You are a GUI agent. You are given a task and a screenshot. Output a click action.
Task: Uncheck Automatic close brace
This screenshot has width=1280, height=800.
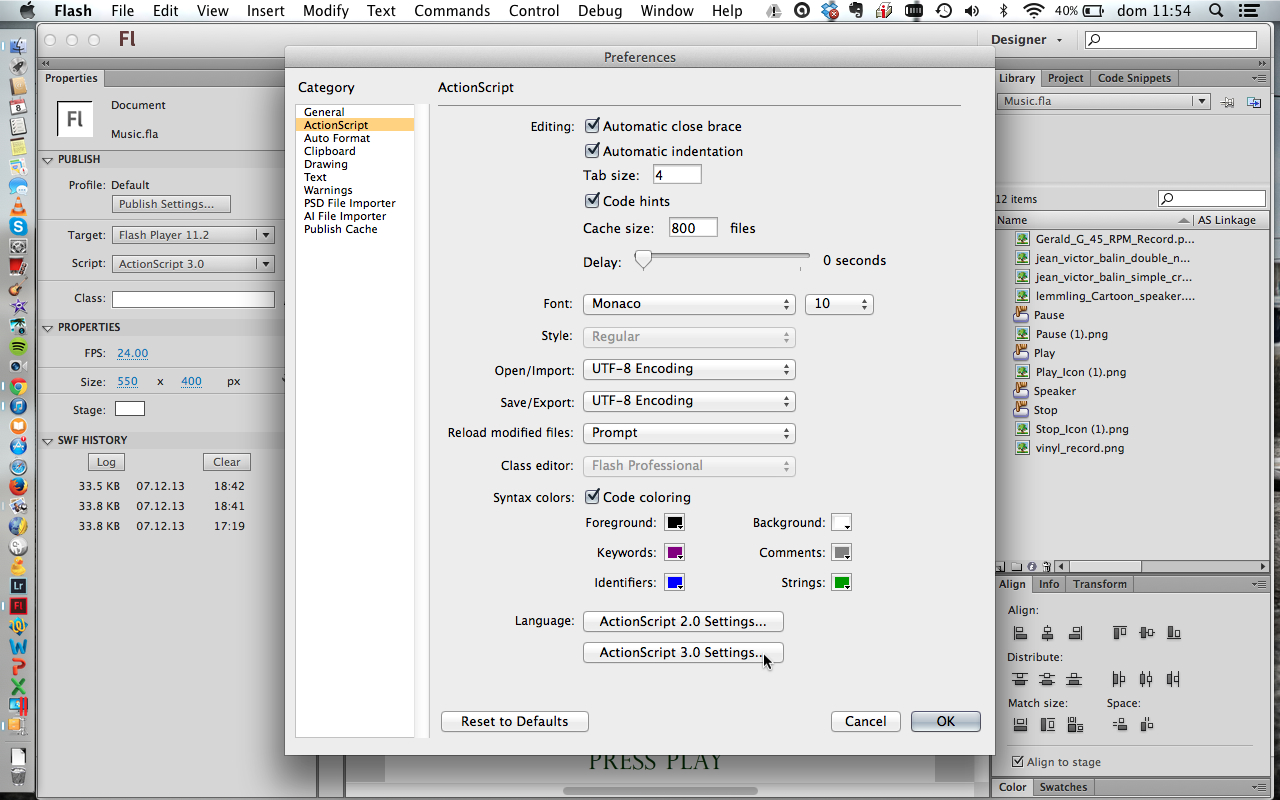[x=592, y=126]
